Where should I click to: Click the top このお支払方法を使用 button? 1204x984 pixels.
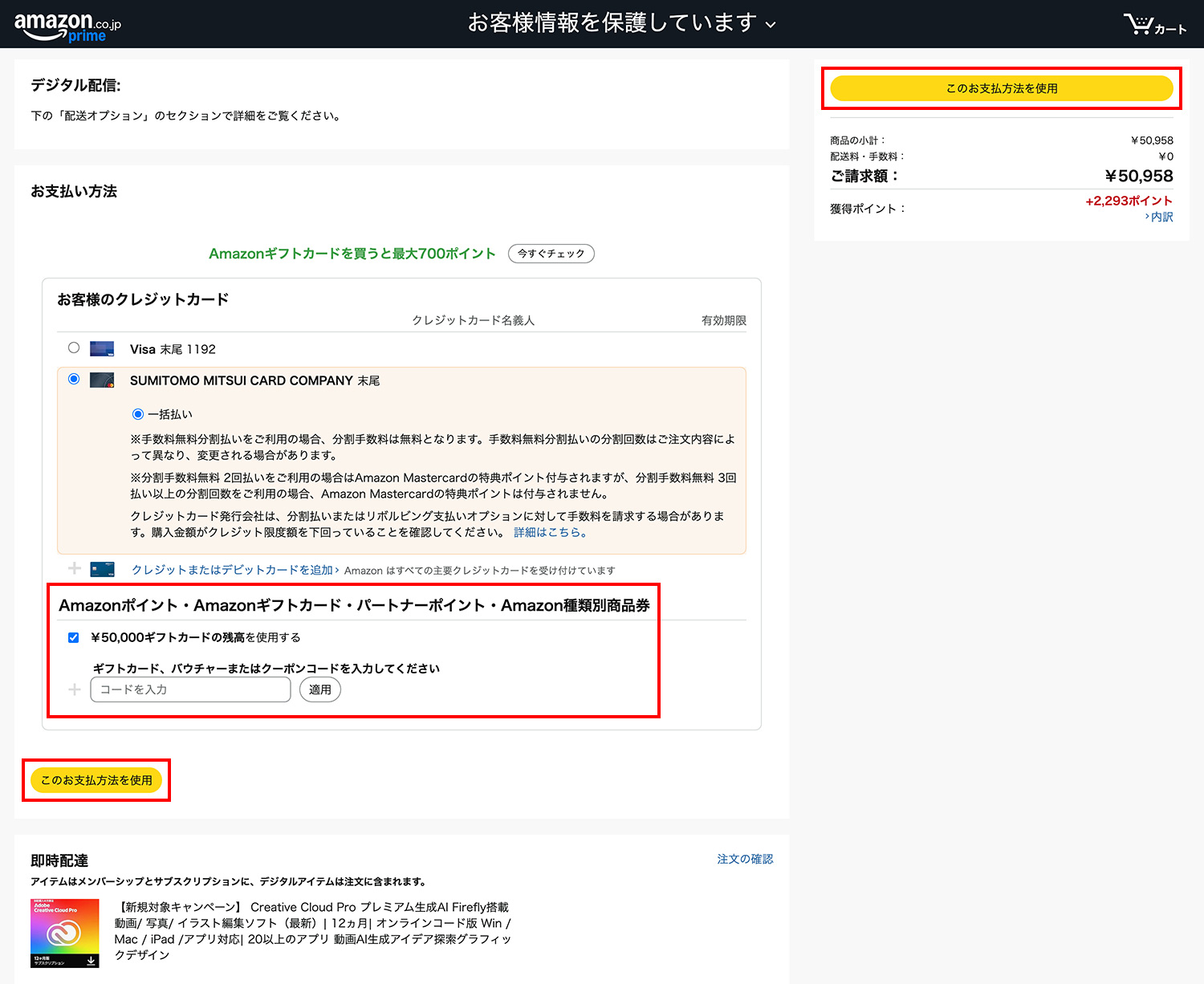(x=1001, y=88)
